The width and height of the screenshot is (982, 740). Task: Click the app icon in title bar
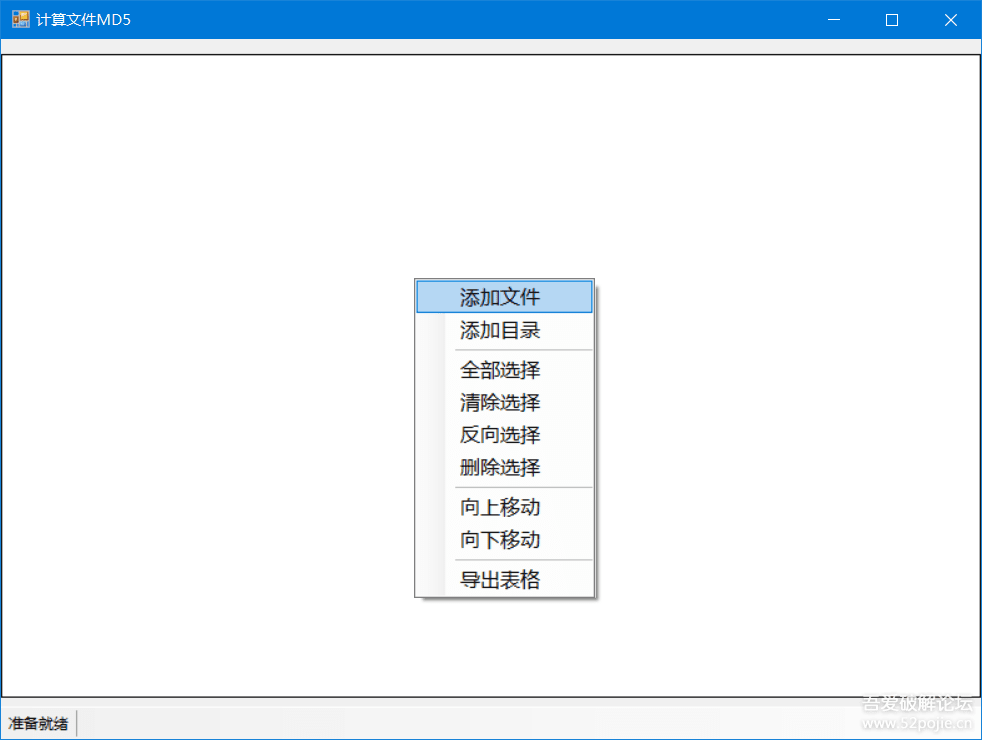[x=20, y=19]
